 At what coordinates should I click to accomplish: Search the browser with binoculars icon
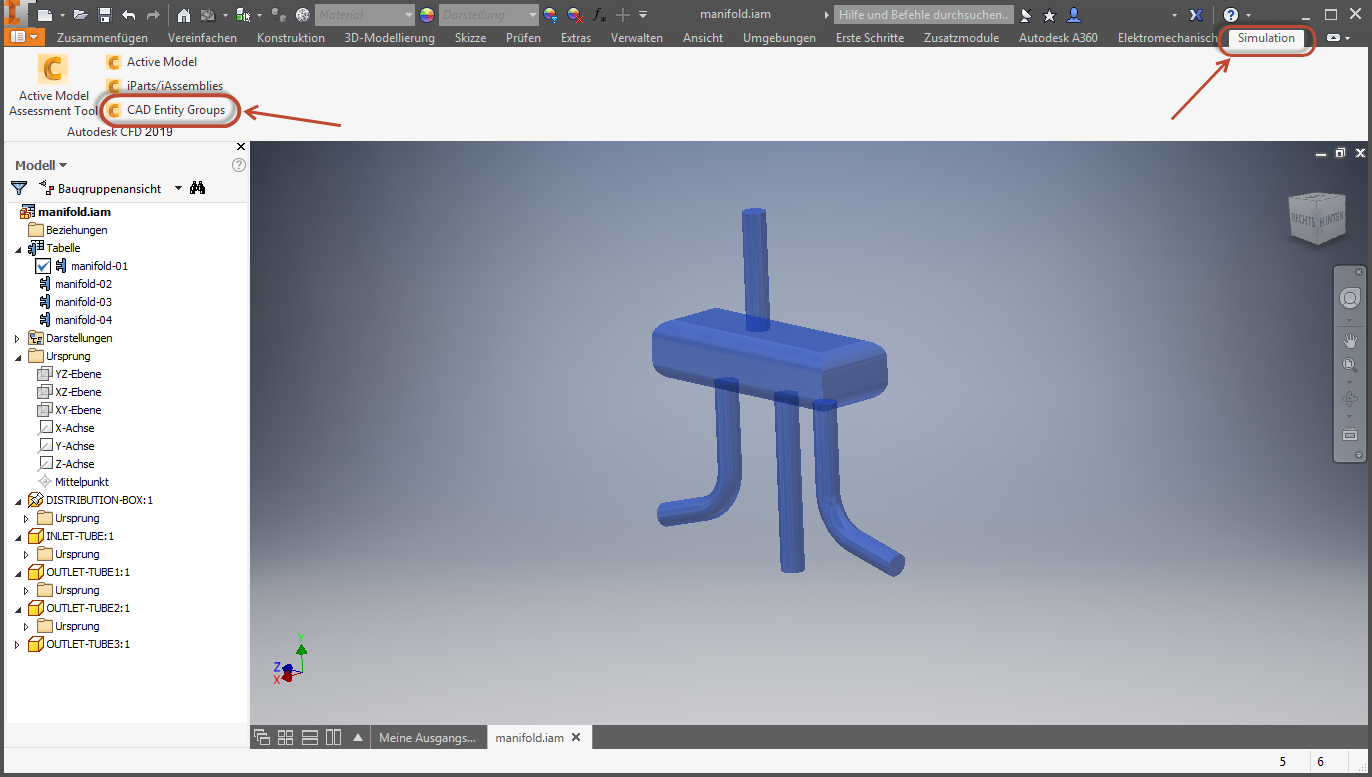[197, 188]
